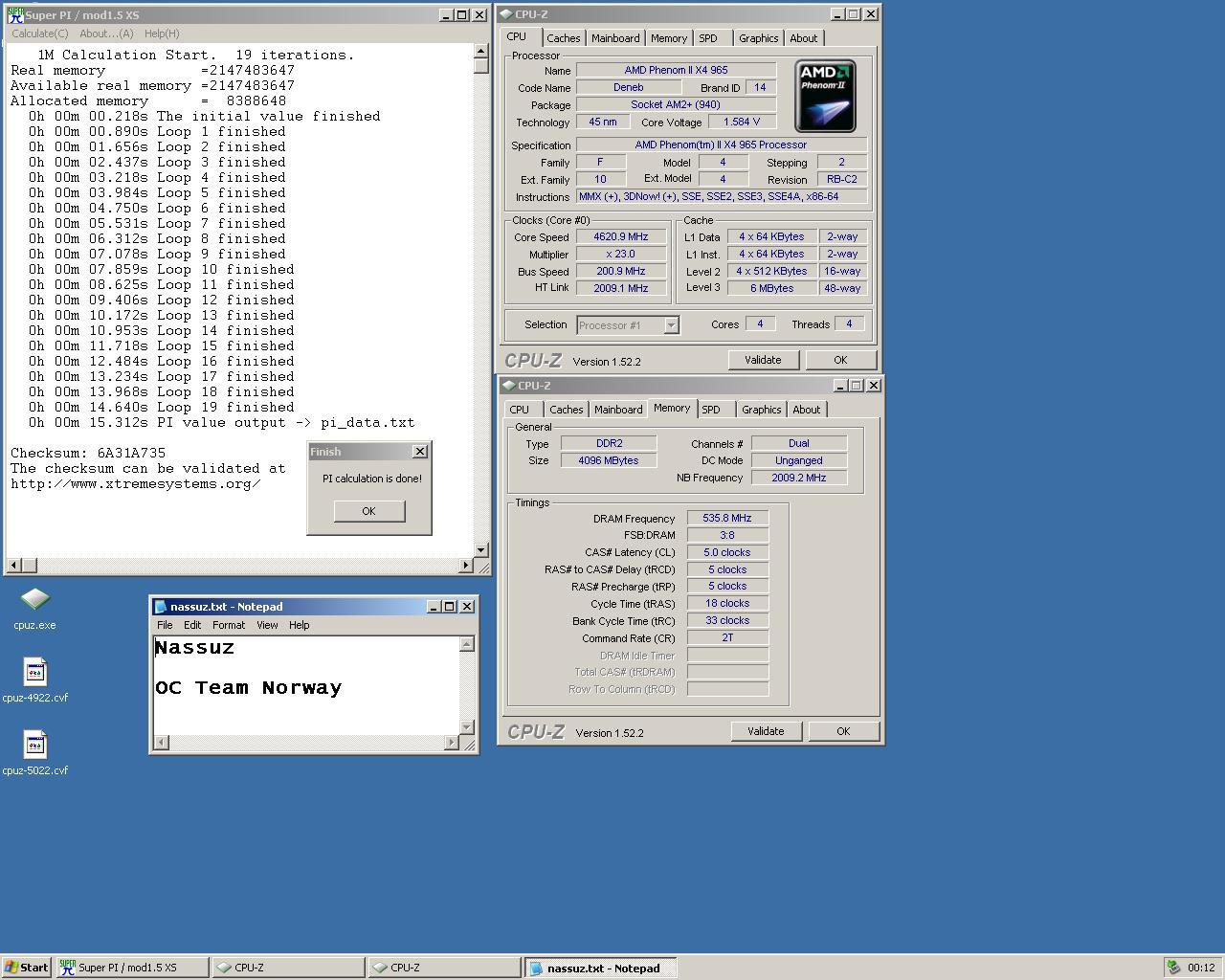The image size is (1225, 980).
Task: Click the Notepad title bar icon
Action: (x=161, y=607)
